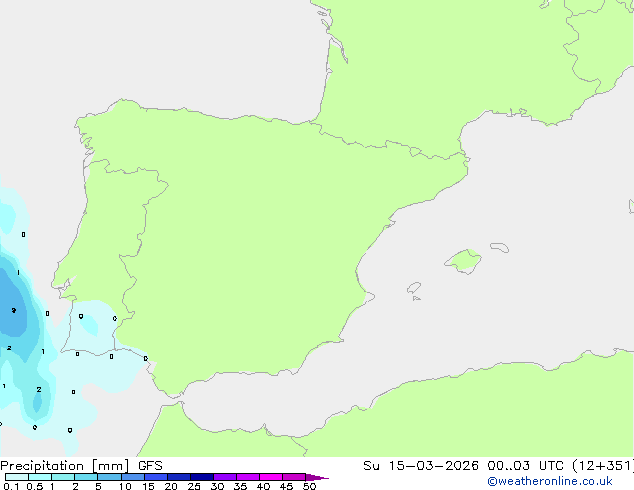The image size is (634, 490).
Task: Click the '(12+351)' forecast offset text
Action: click(602, 466)
